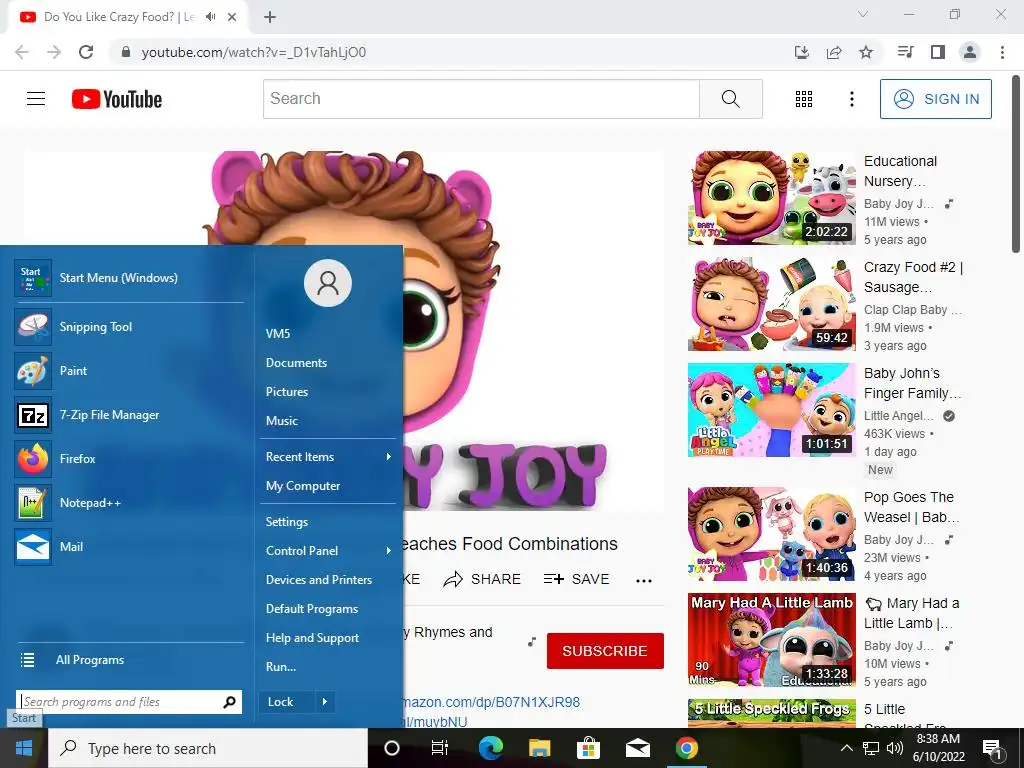
Task: Click the page vertical scrollbar thumb
Action: click(x=1016, y=164)
